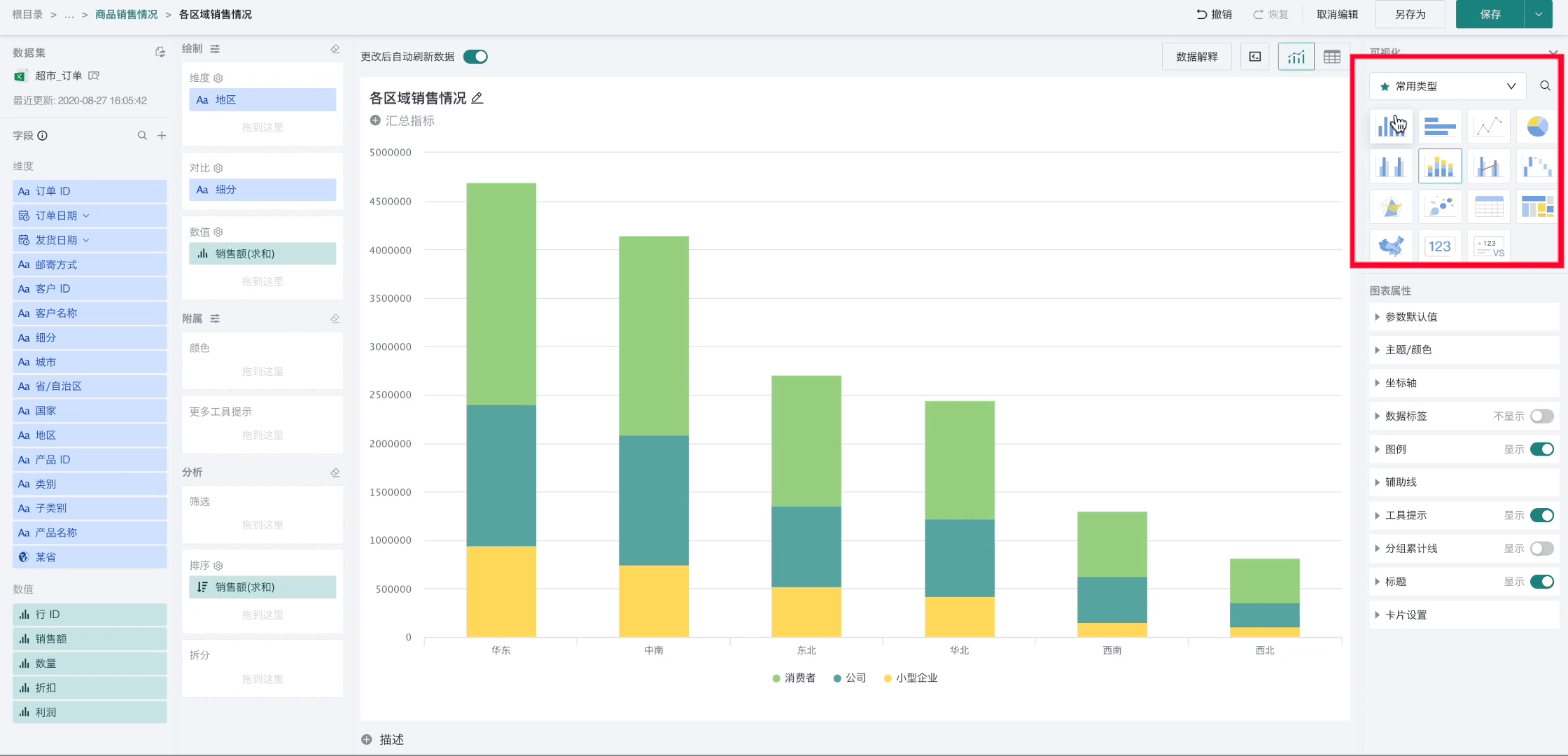
Task: Select the China map chart type
Action: (x=1390, y=246)
